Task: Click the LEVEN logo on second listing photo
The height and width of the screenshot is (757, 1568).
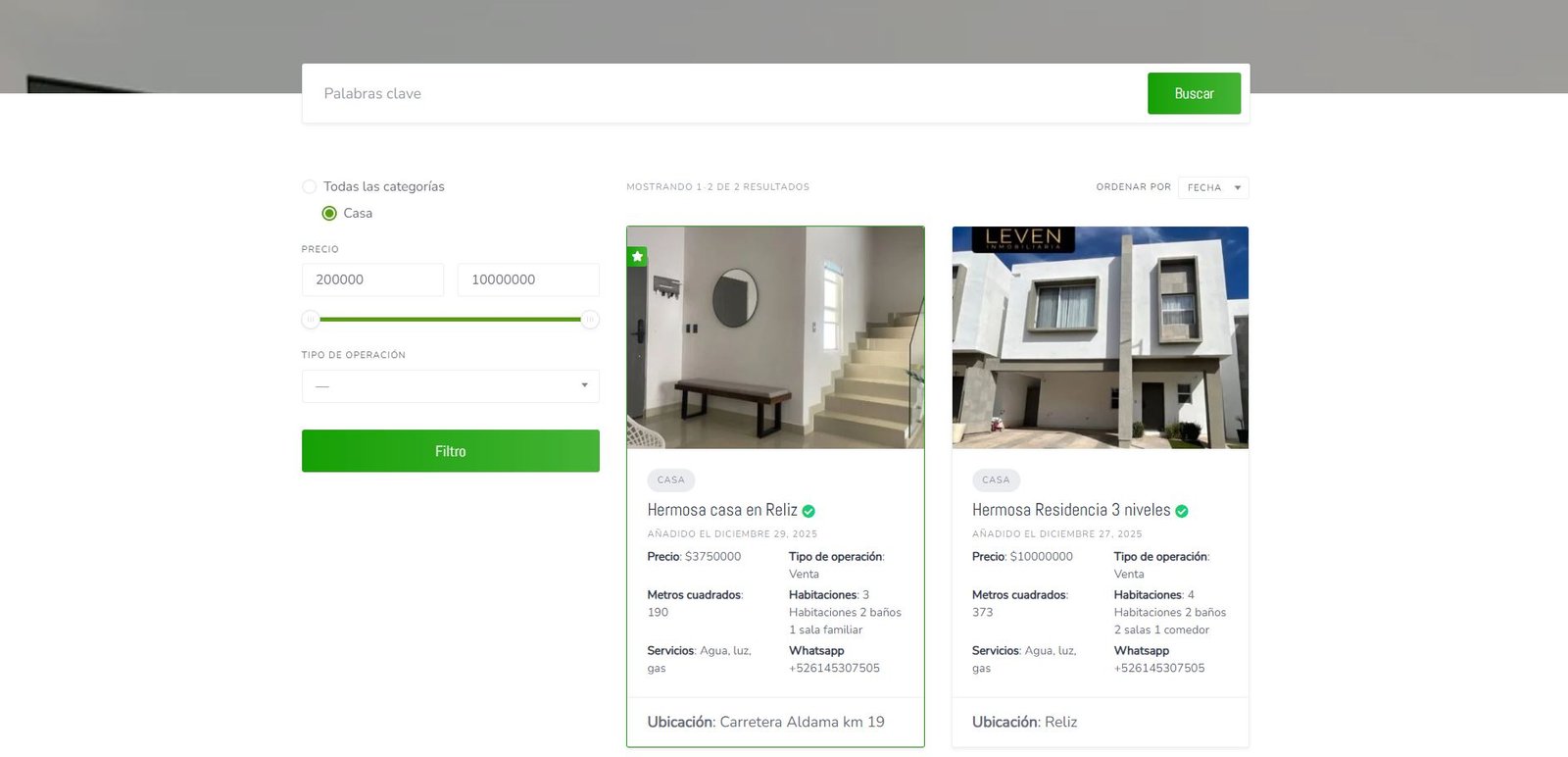Action: (x=1023, y=238)
